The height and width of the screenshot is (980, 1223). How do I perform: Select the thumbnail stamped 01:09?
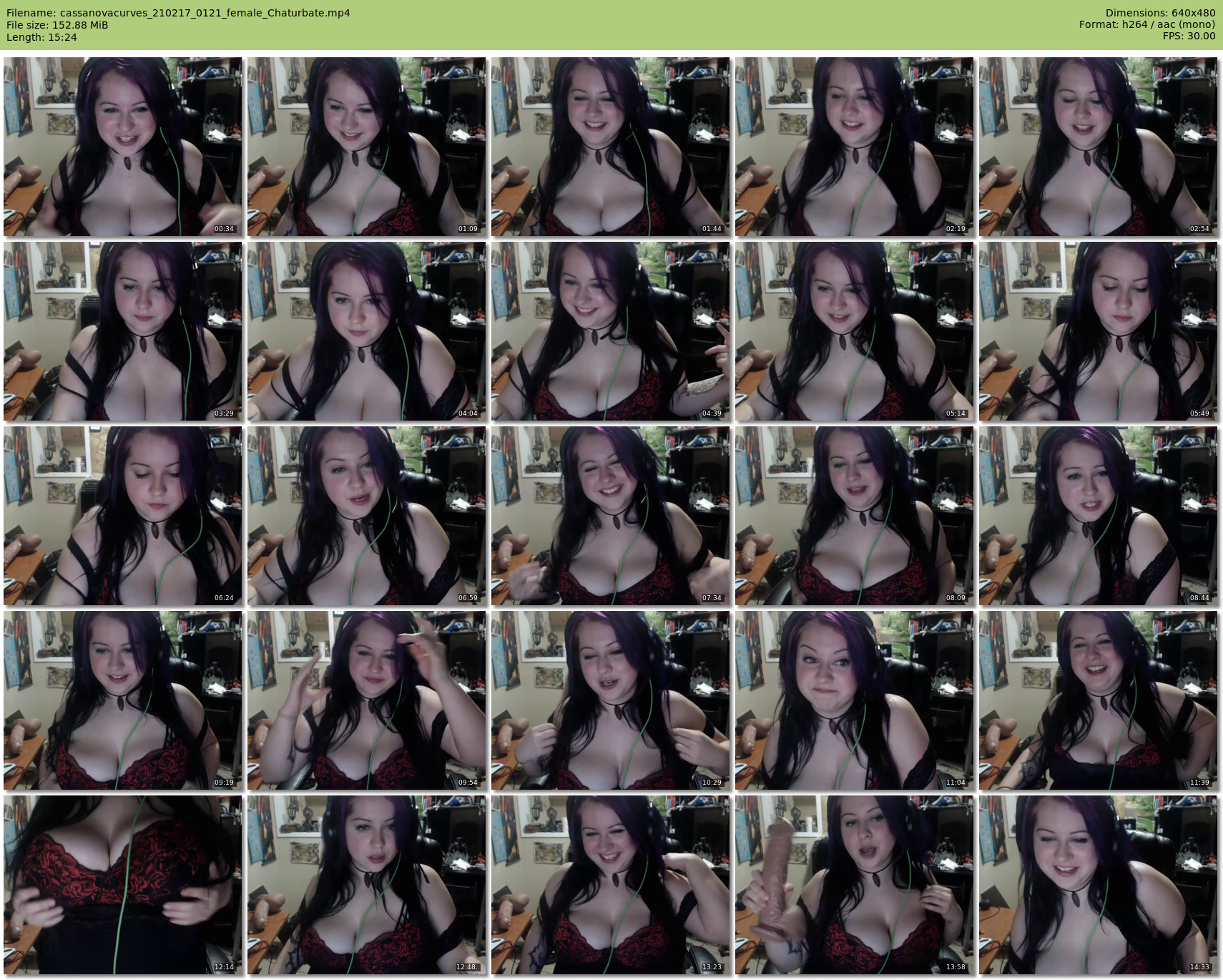[366, 147]
